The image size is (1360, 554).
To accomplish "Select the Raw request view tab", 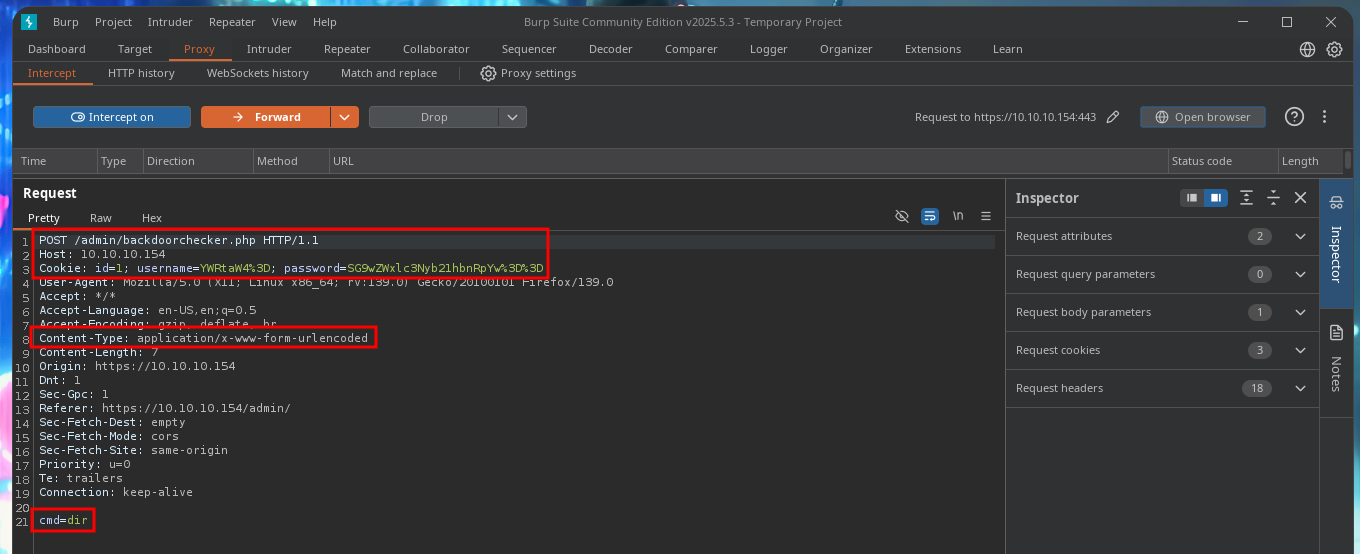I will [101, 217].
